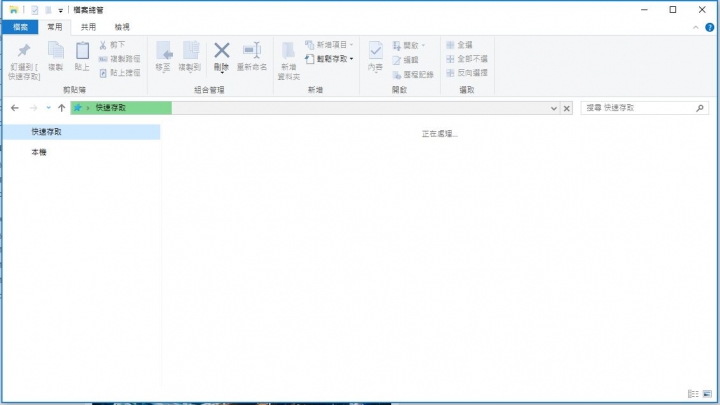Open 內容 properties icon
Image resolution: width=720 pixels, height=405 pixels.
(x=375, y=51)
